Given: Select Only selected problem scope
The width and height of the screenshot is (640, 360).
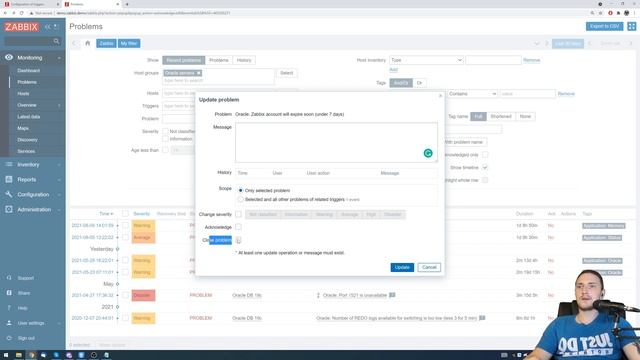Looking at the screenshot, I should pyautogui.click(x=241, y=191).
